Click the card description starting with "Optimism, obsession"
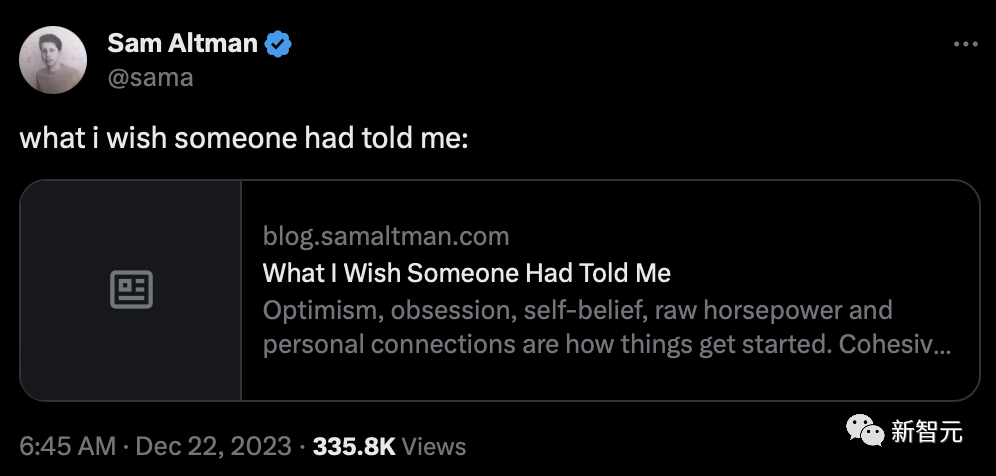The height and width of the screenshot is (476, 996). pos(578,310)
